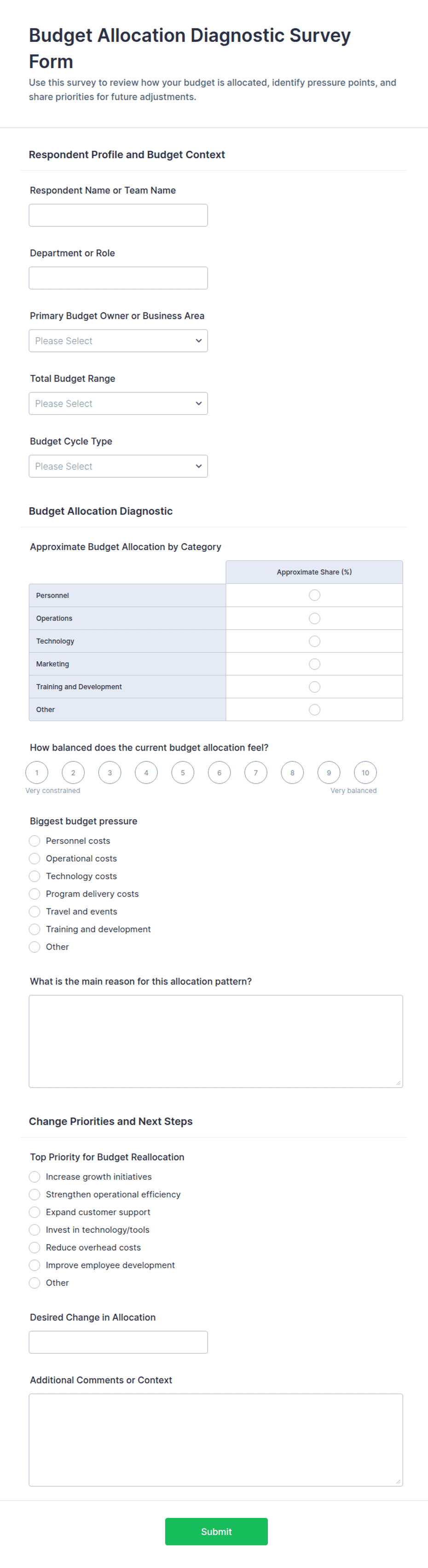428x1568 pixels.
Task: Select Increase growth initiatives priority
Action: [35, 1177]
